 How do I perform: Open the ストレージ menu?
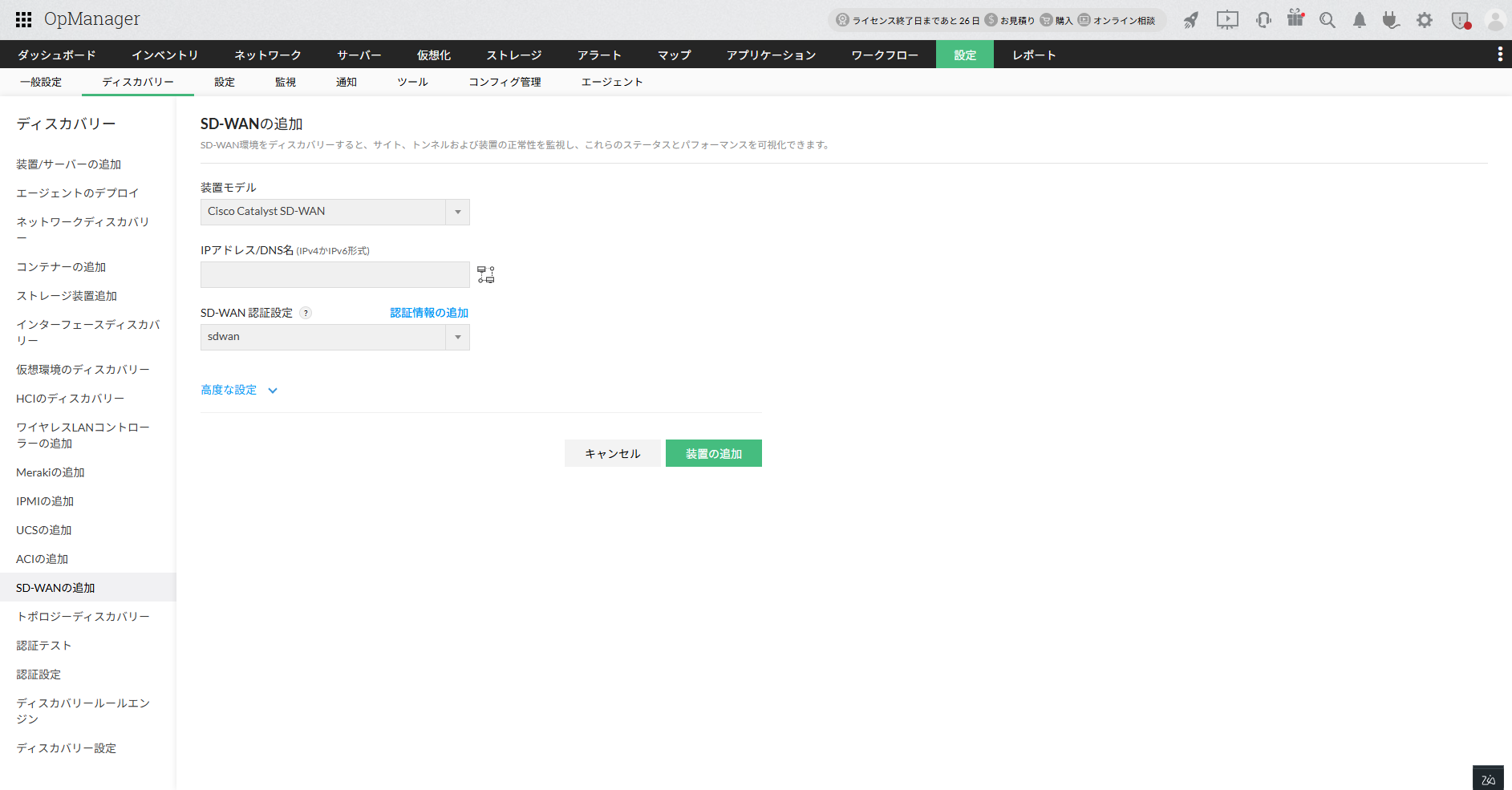pyautogui.click(x=514, y=55)
